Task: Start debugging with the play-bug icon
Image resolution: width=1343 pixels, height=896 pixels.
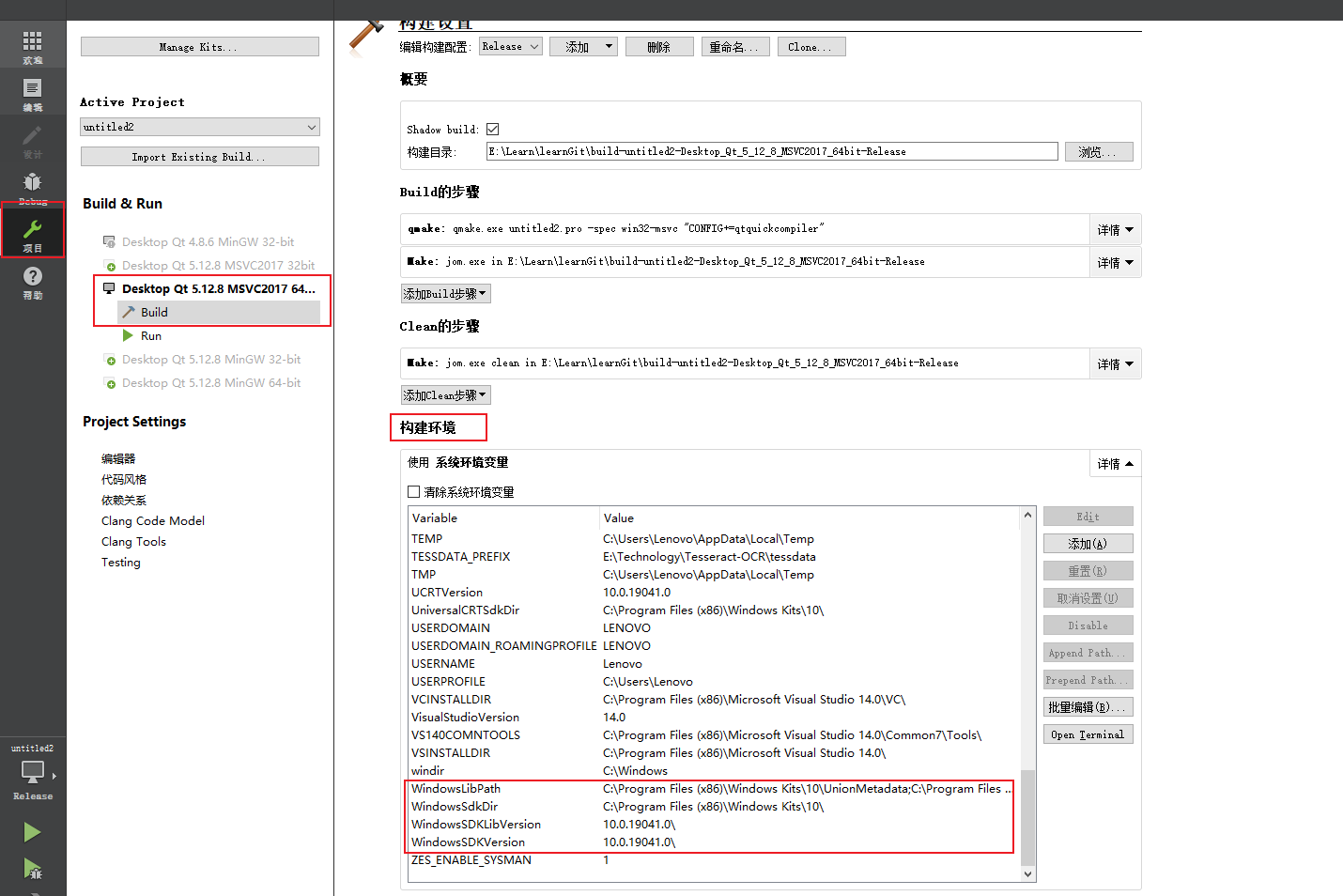Action: click(32, 869)
